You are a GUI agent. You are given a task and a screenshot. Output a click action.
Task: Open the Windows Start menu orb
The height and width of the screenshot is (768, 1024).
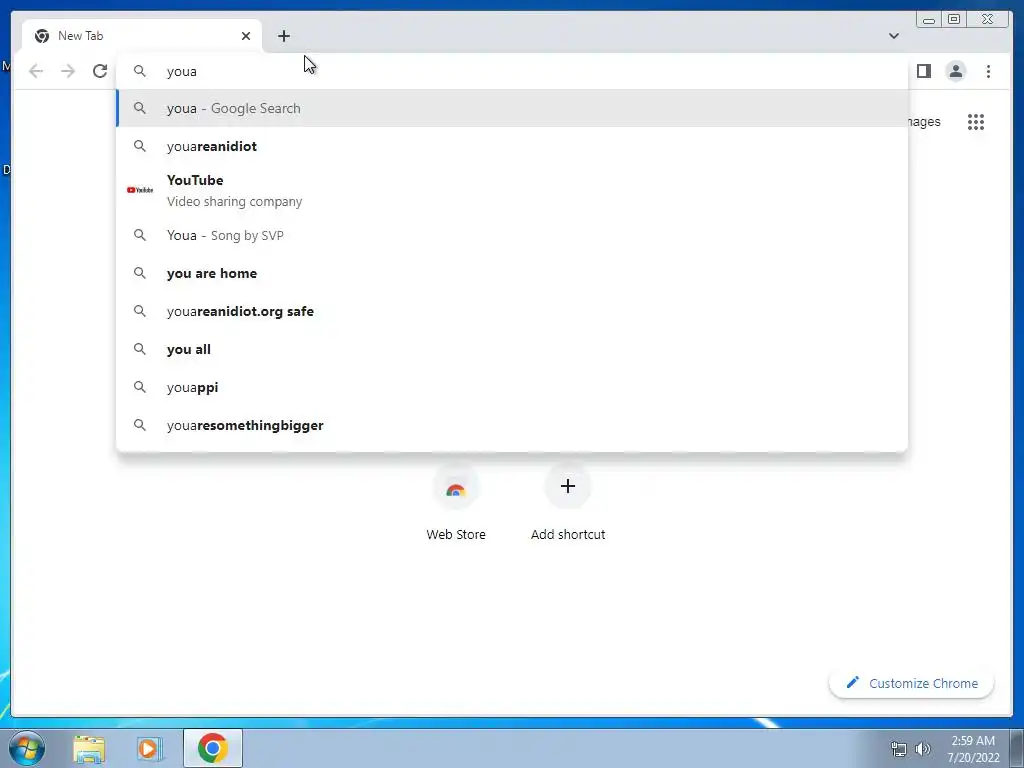[x=27, y=748]
